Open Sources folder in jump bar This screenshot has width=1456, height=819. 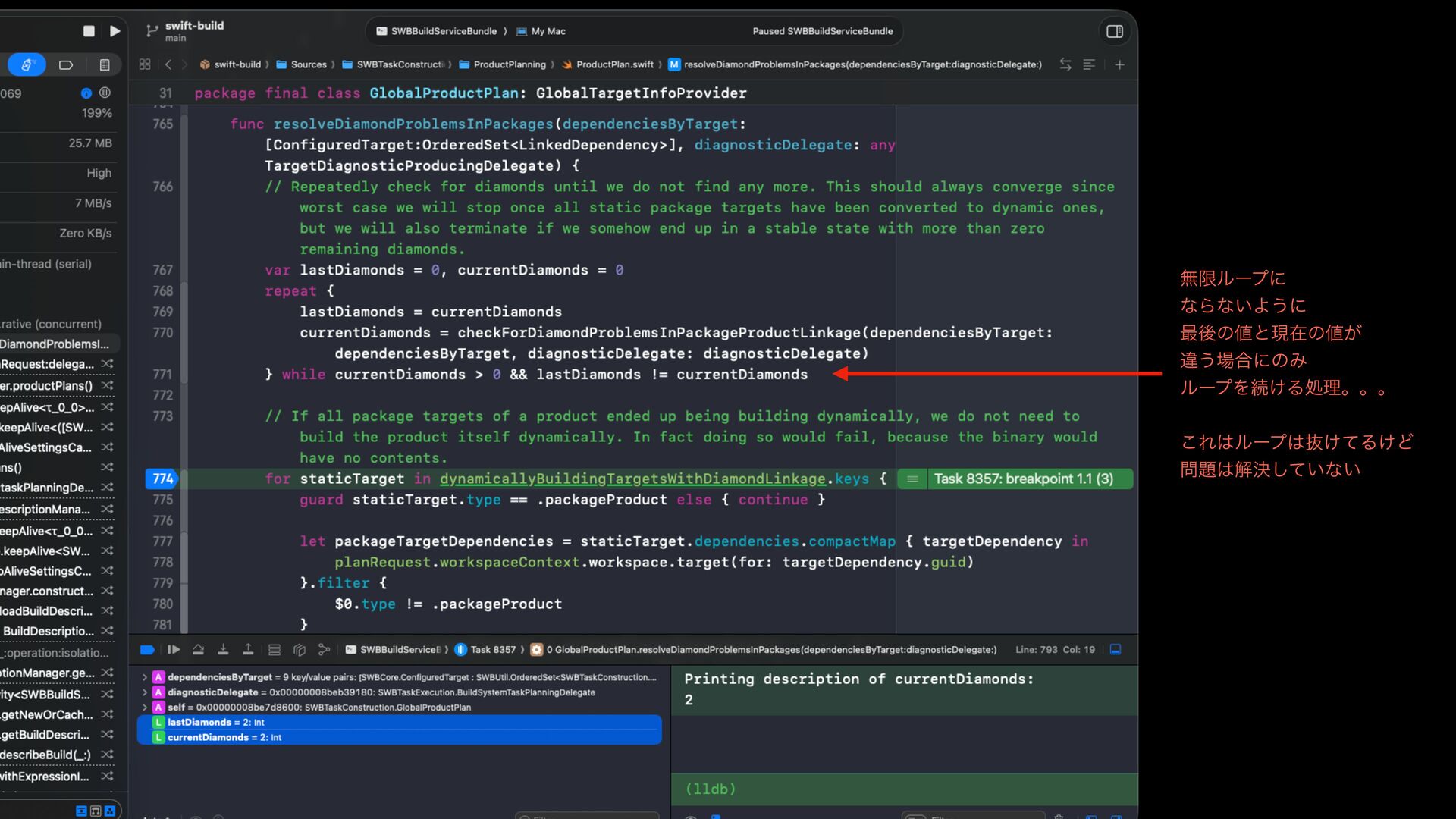tap(308, 64)
